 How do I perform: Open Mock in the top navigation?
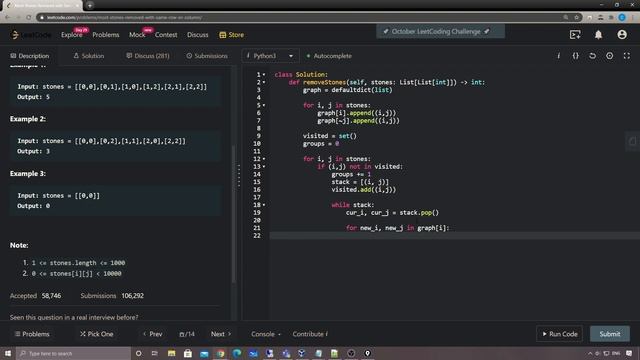[137, 35]
